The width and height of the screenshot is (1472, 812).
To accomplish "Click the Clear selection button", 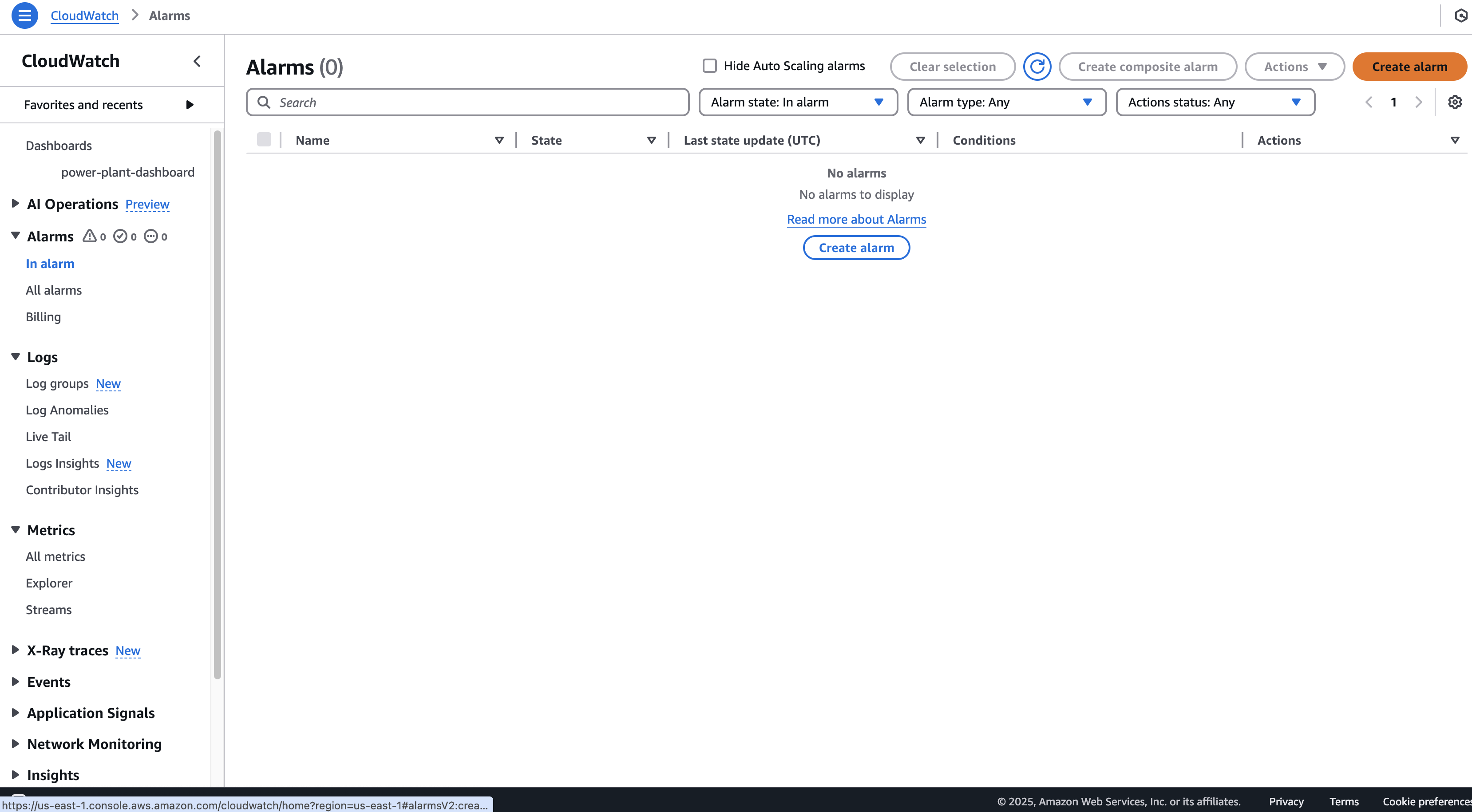I will pos(953,67).
